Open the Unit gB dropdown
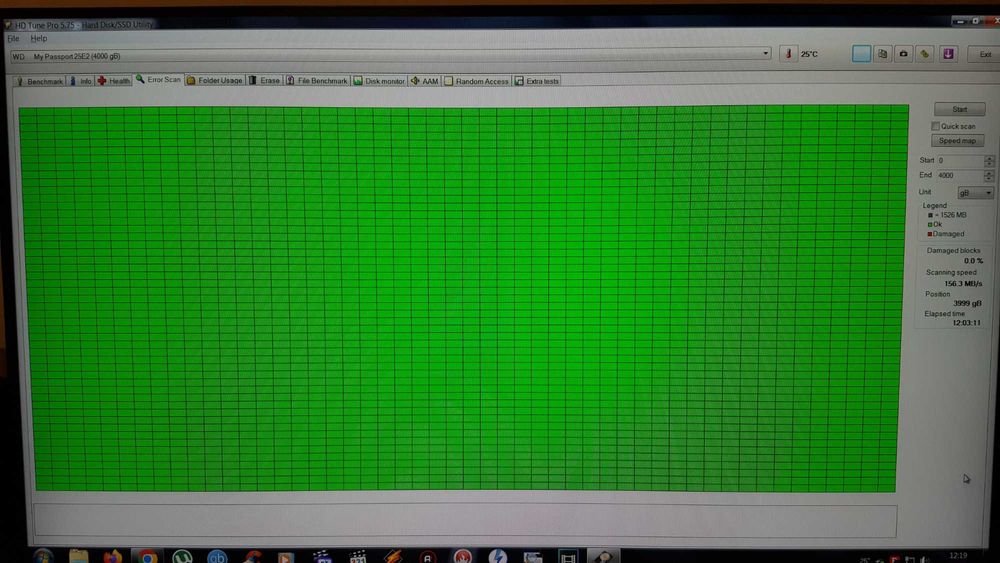 click(x=975, y=193)
